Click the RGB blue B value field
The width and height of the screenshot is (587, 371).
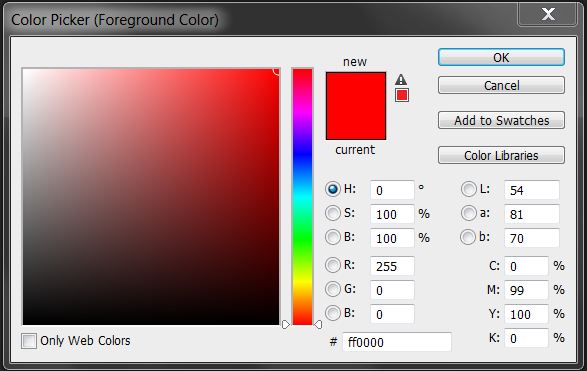[392, 314]
